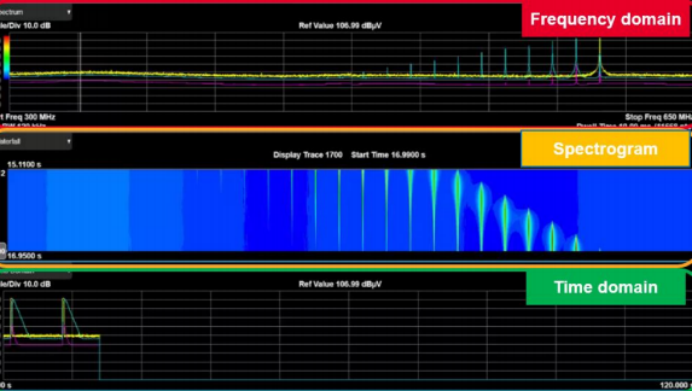The width and height of the screenshot is (692, 392).
Task: Click the 15.1100 s time label on the spectrogram
Action: (x=24, y=165)
